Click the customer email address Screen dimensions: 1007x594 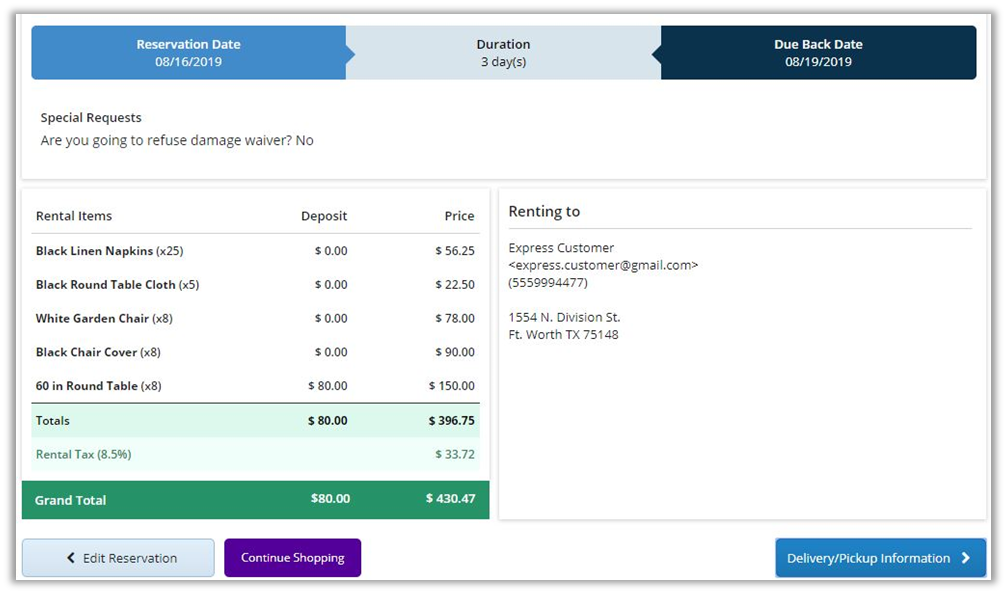603,265
